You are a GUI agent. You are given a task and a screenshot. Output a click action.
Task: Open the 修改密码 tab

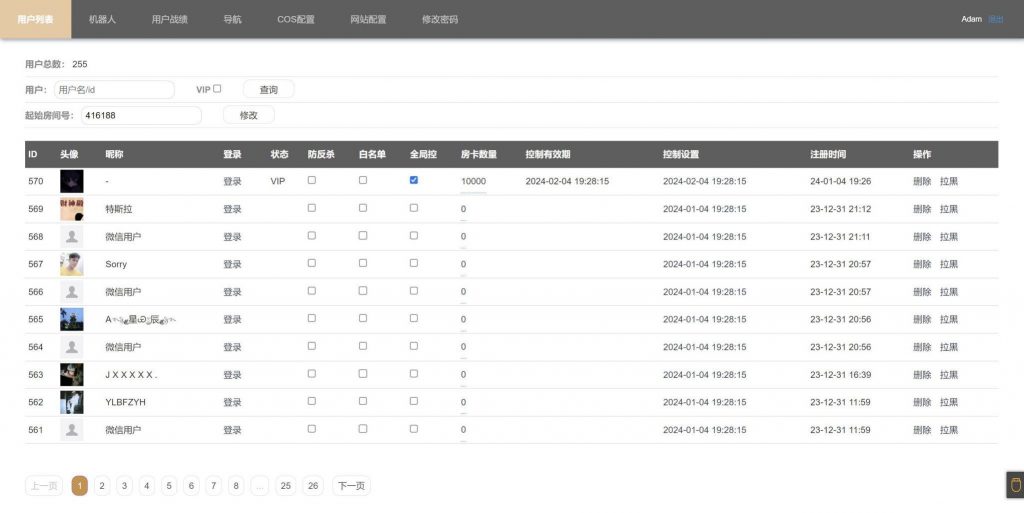point(440,19)
